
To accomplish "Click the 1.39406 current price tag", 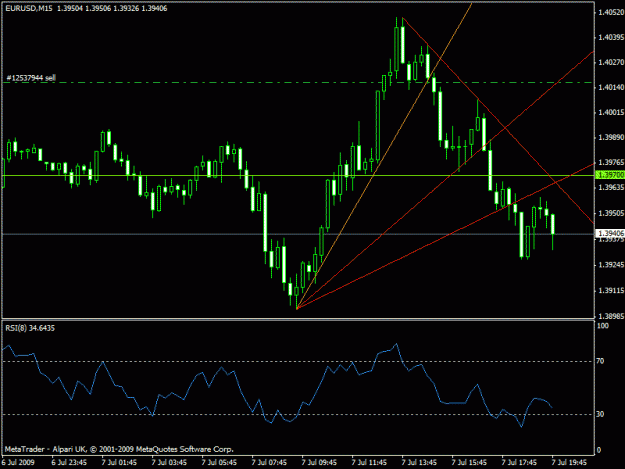I will point(610,233).
